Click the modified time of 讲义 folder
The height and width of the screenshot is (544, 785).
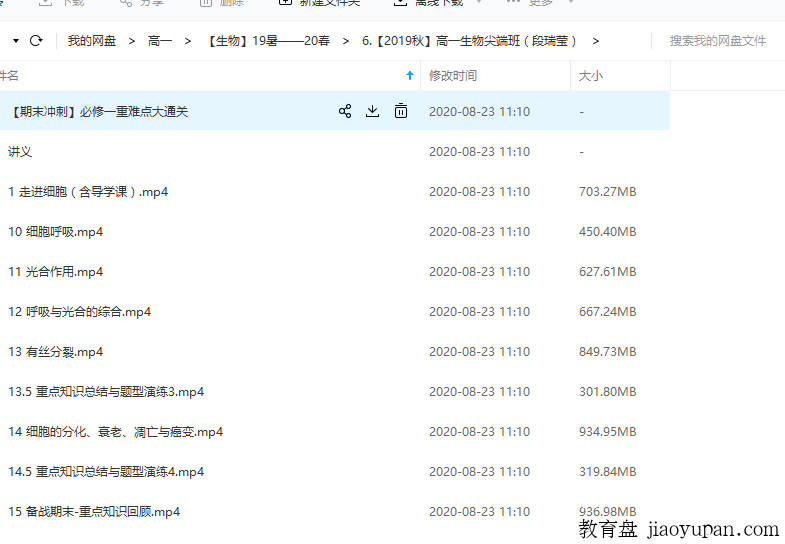(x=479, y=152)
